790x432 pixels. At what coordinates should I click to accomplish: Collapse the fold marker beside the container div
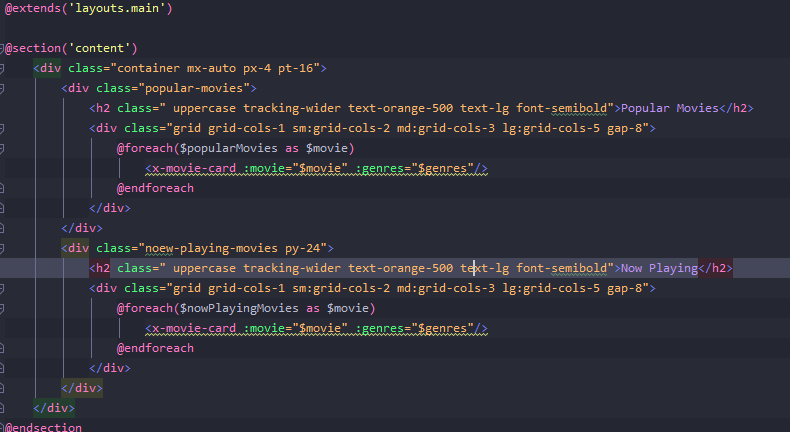click(2, 69)
